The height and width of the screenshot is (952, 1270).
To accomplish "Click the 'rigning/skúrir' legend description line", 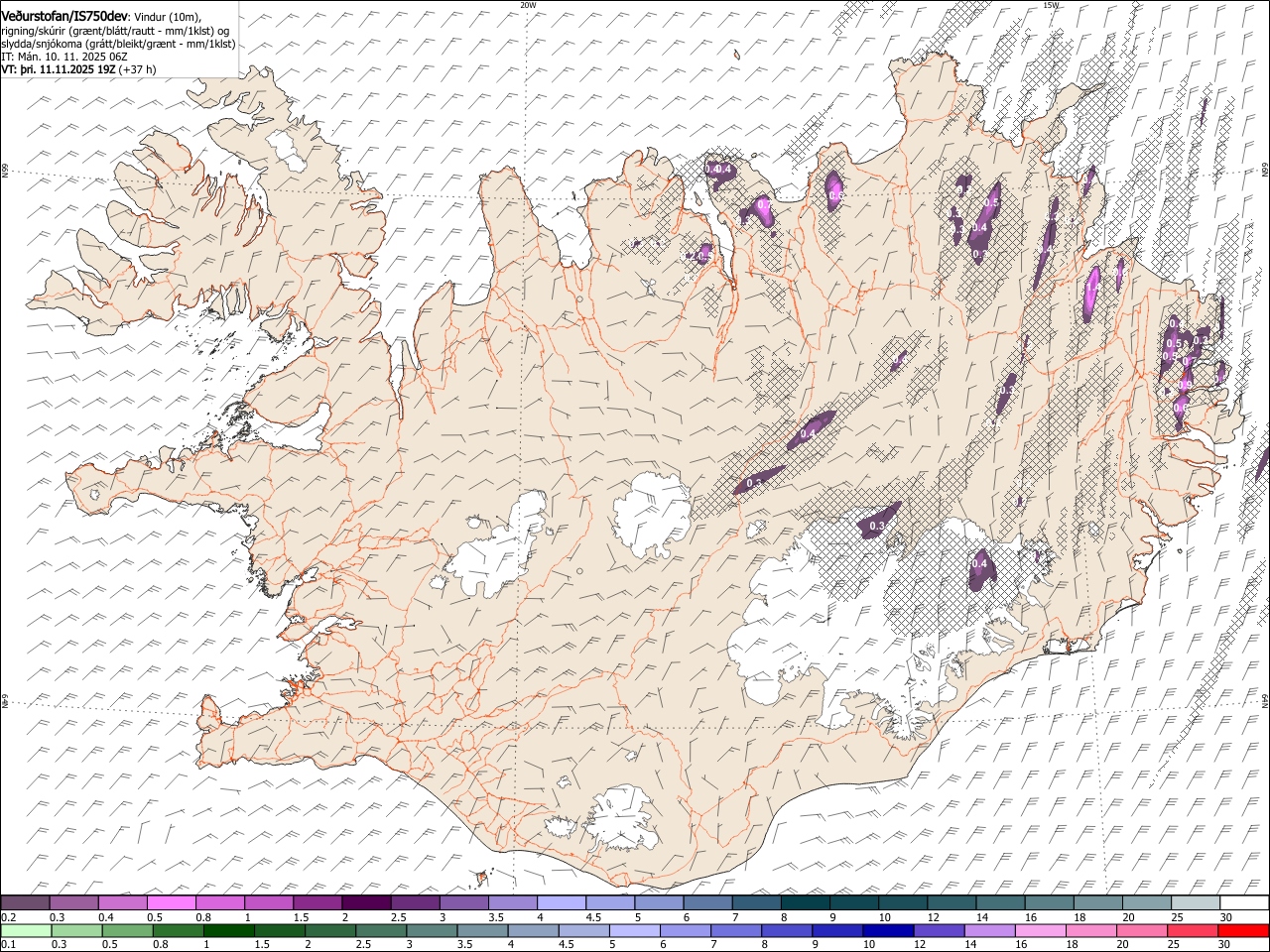I will tap(116, 31).
